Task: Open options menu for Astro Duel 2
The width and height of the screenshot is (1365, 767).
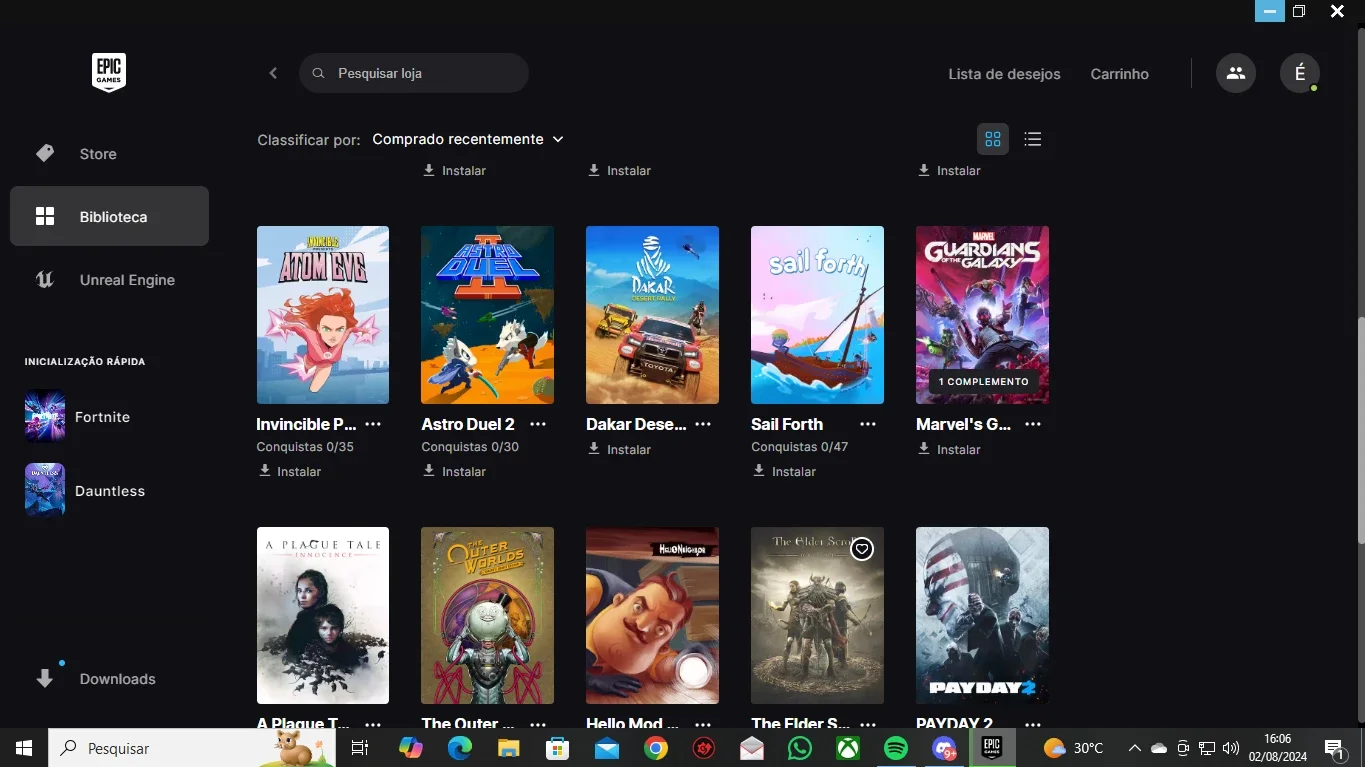Action: pos(538,424)
